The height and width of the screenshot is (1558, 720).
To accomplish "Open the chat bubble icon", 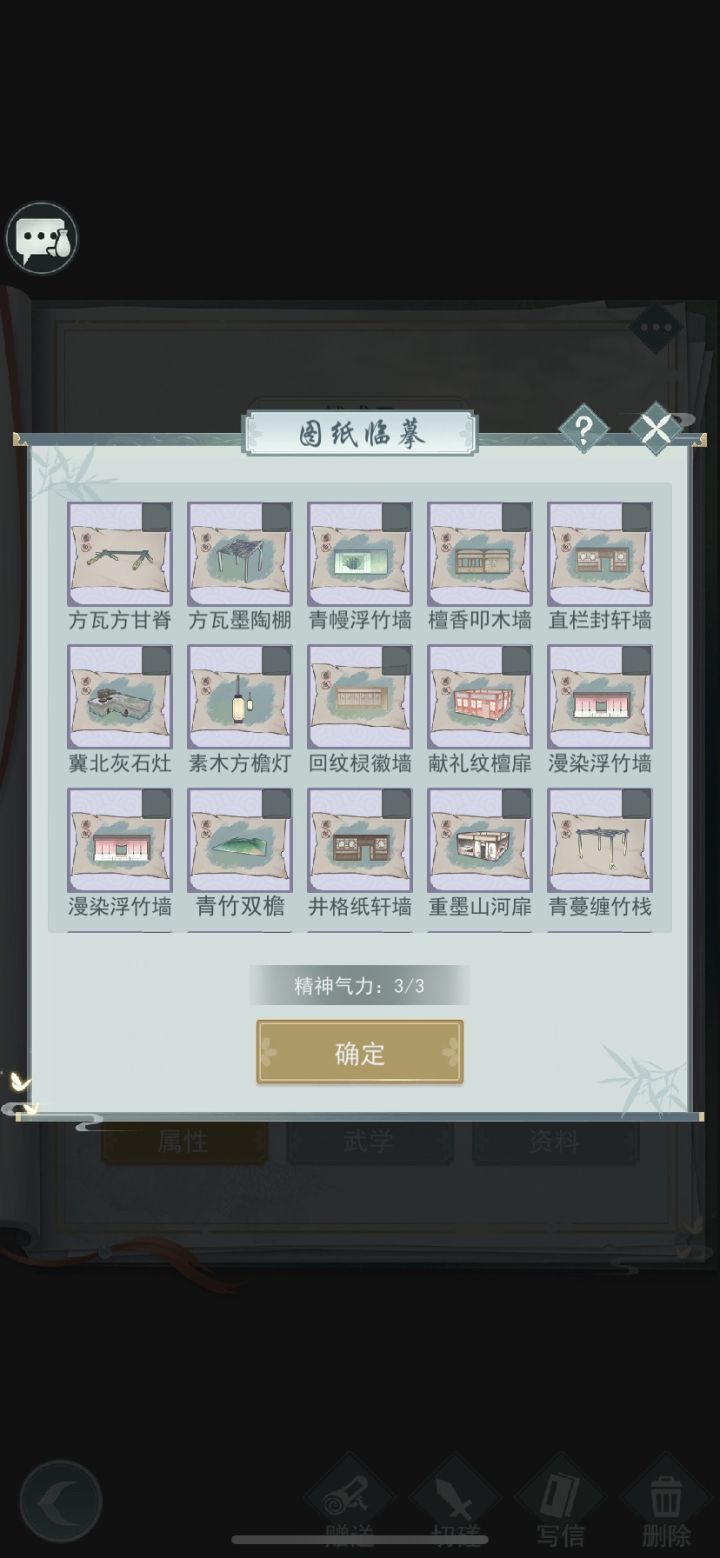I will pos(41,238).
